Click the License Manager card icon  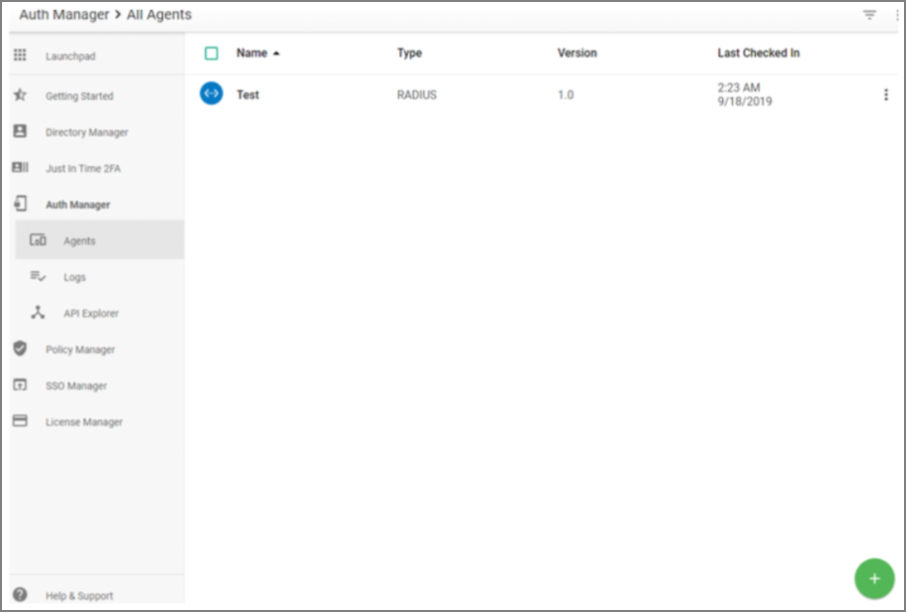tap(20, 422)
